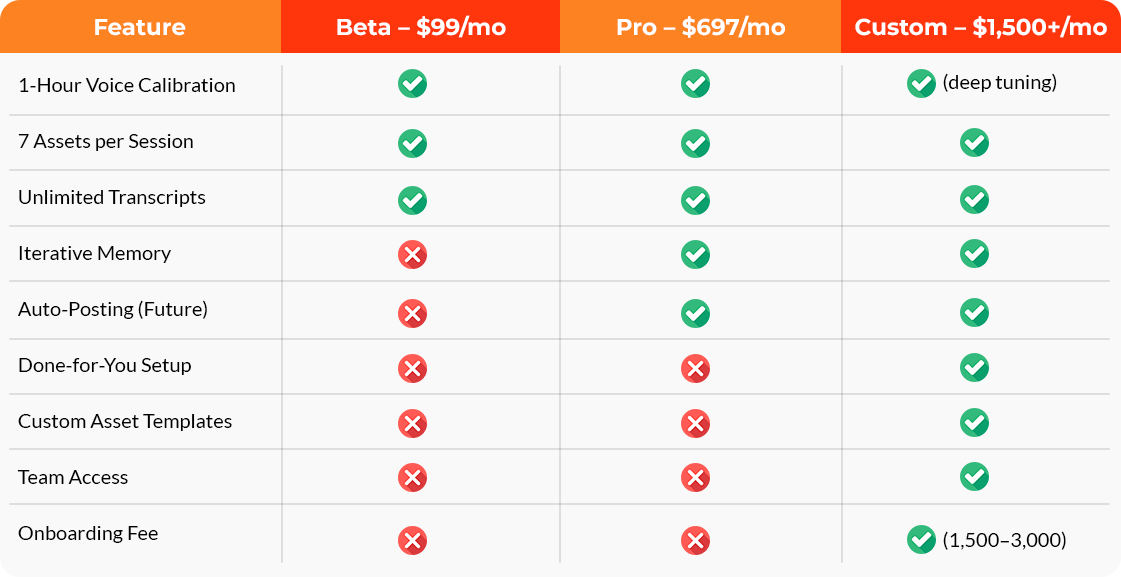Viewport: 1121px width, 577px height.
Task: Click the Custom check for Unlimited Transcripts
Action: click(974, 199)
